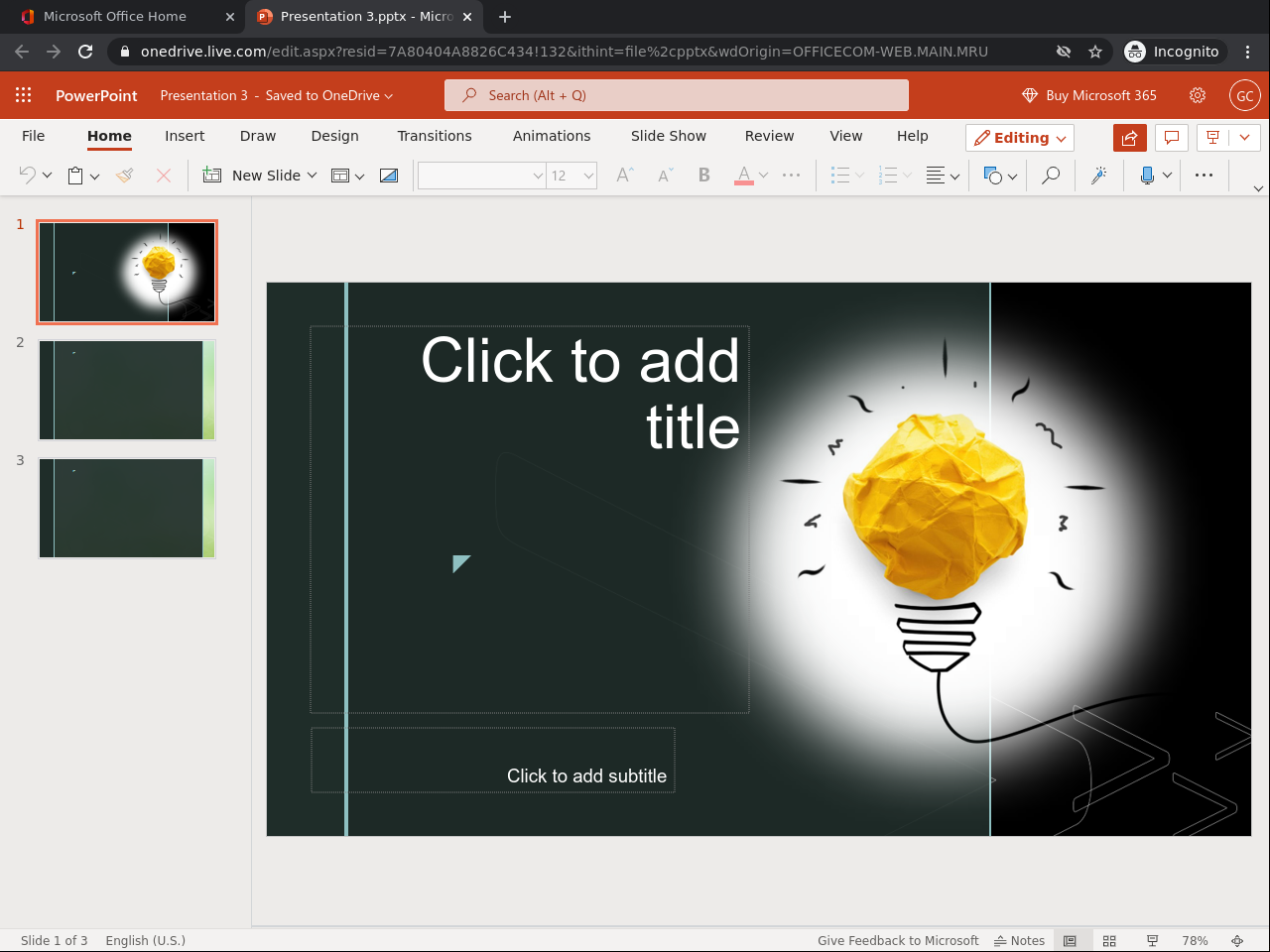The height and width of the screenshot is (952, 1270).
Task: Click the Find magnifier icon
Action: click(1050, 176)
